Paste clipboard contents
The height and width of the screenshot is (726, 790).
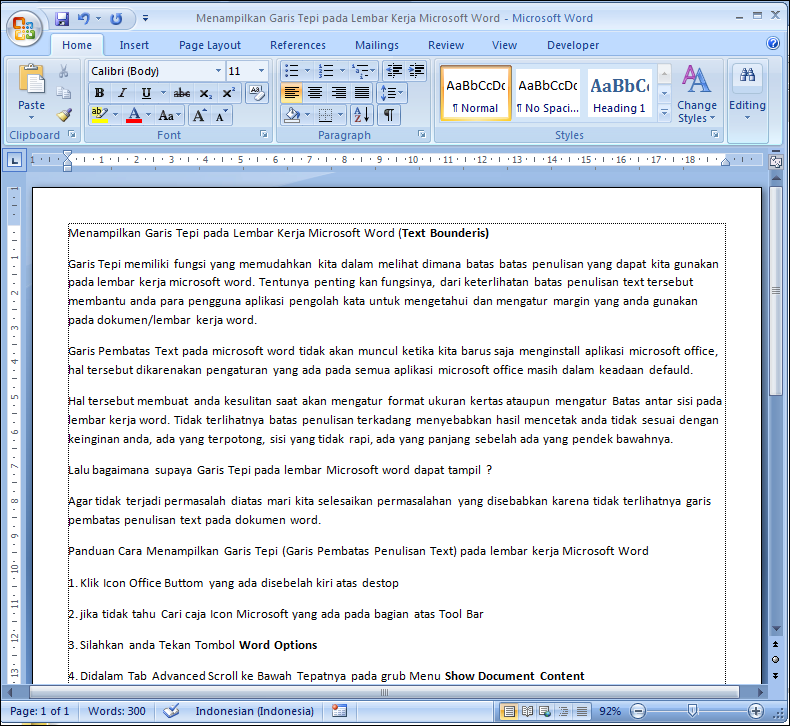point(31,92)
